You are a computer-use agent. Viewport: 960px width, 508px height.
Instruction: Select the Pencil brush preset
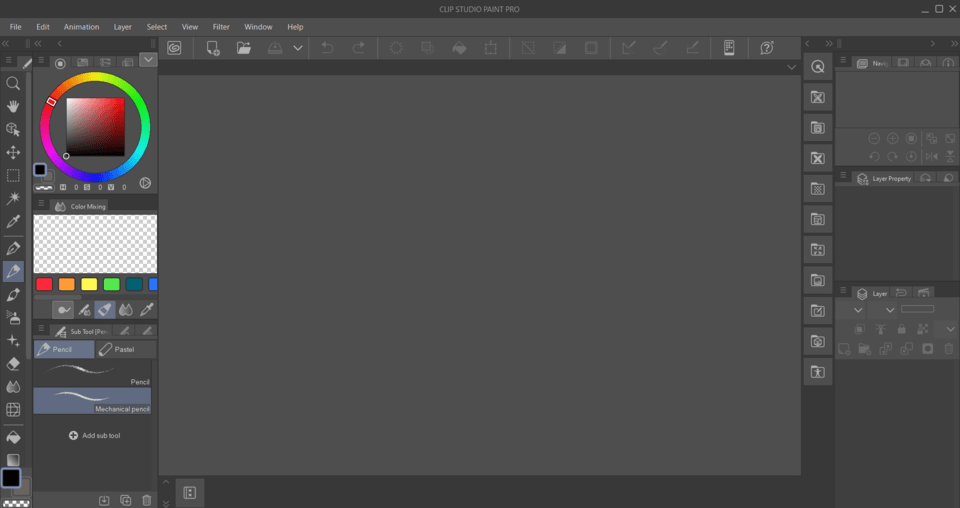(92, 374)
